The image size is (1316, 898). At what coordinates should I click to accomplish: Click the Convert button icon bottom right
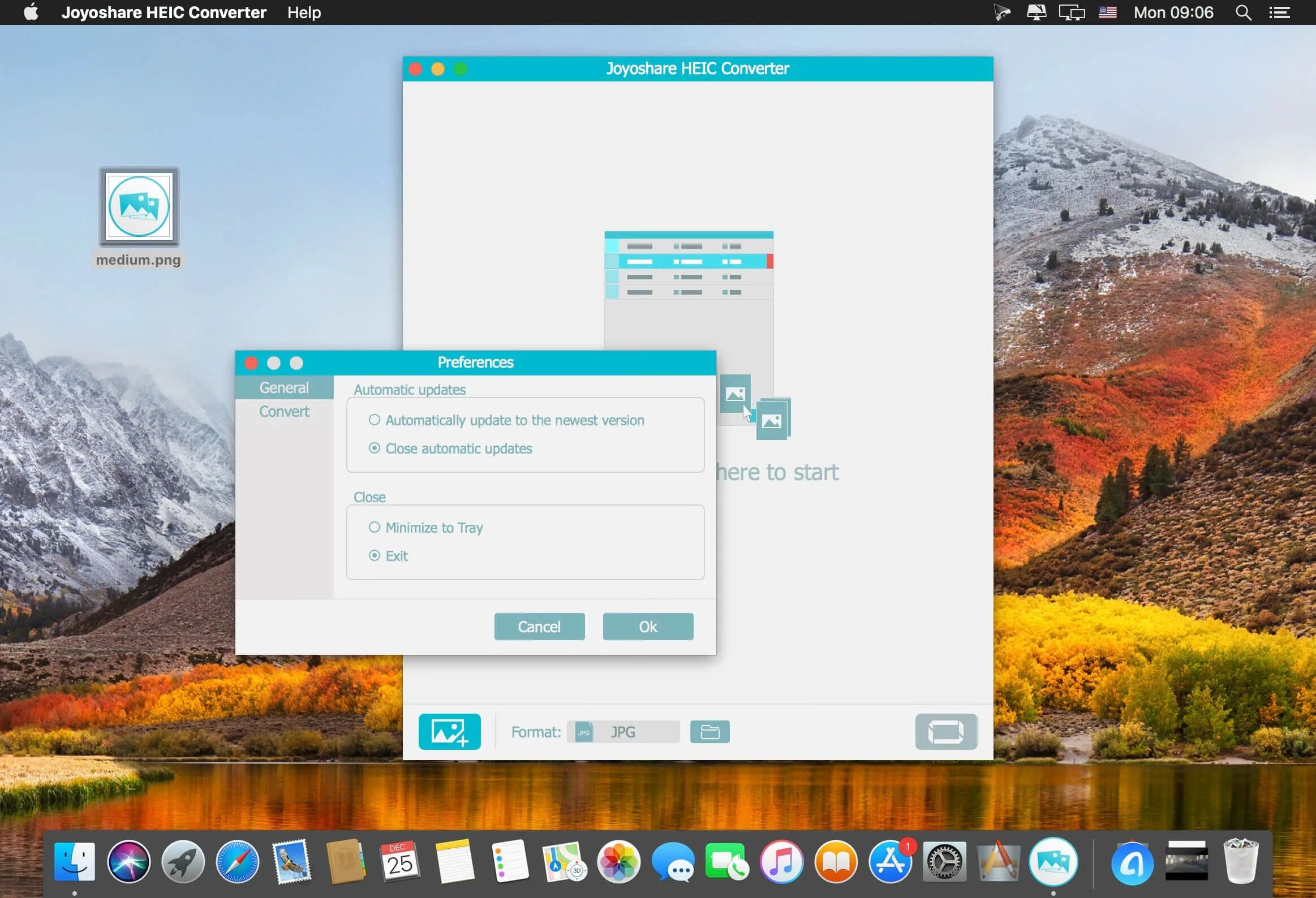pos(943,732)
